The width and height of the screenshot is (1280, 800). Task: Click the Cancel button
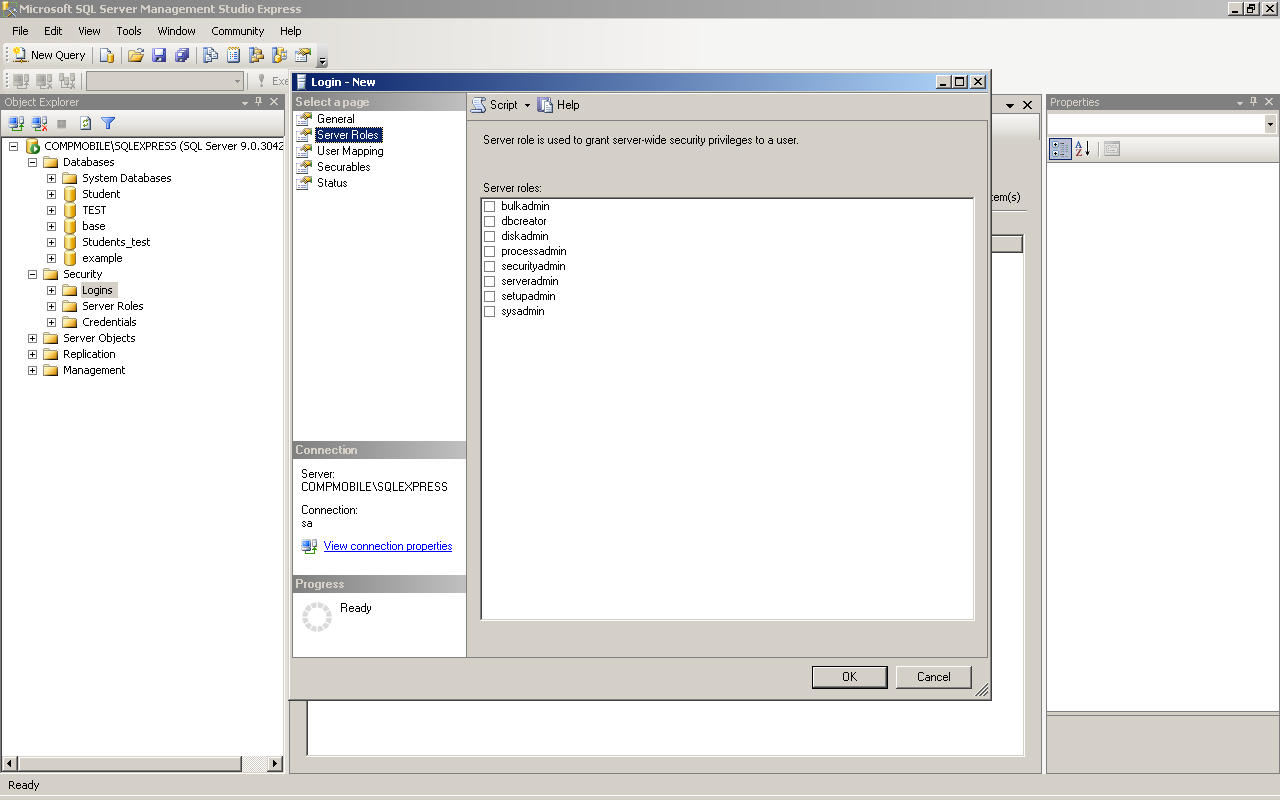934,677
